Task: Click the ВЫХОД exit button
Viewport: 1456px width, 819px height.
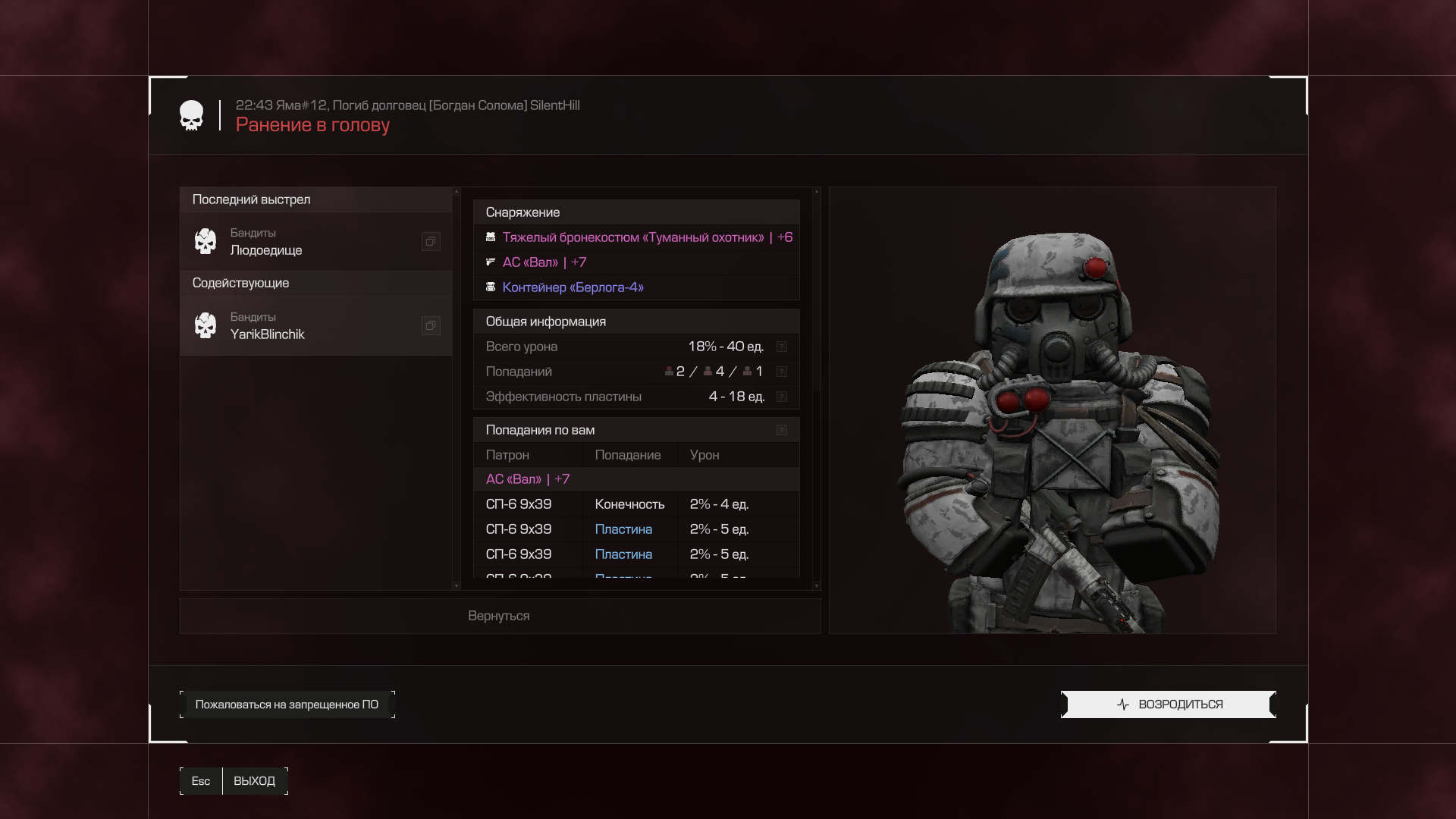Action: tap(255, 781)
